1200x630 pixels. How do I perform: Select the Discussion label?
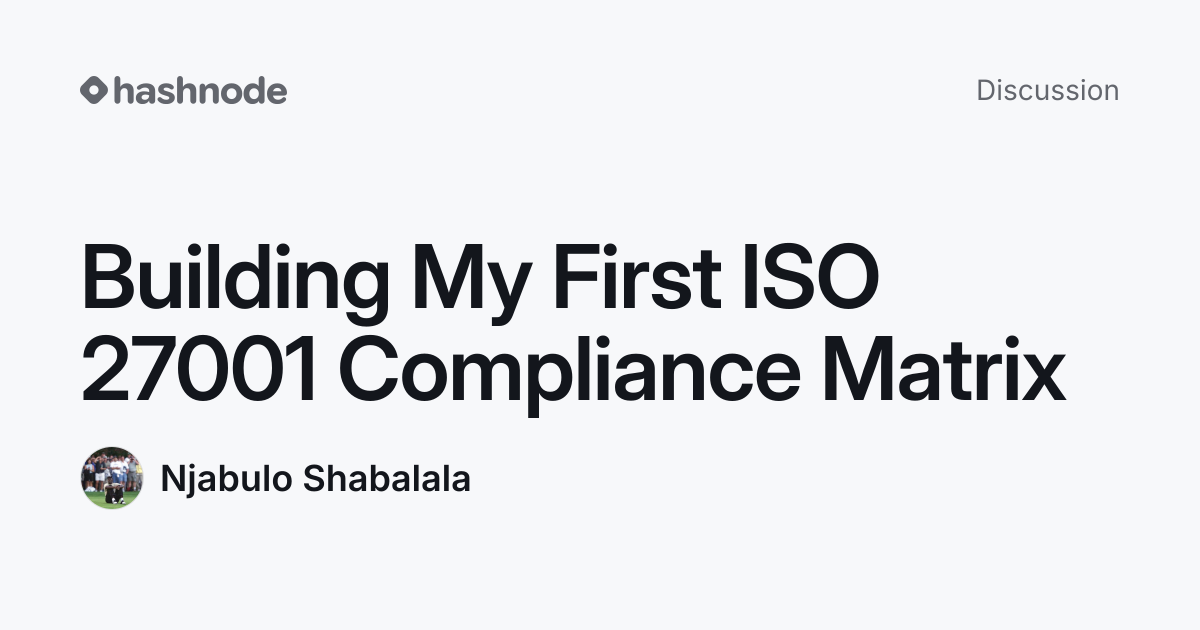[x=1047, y=90]
